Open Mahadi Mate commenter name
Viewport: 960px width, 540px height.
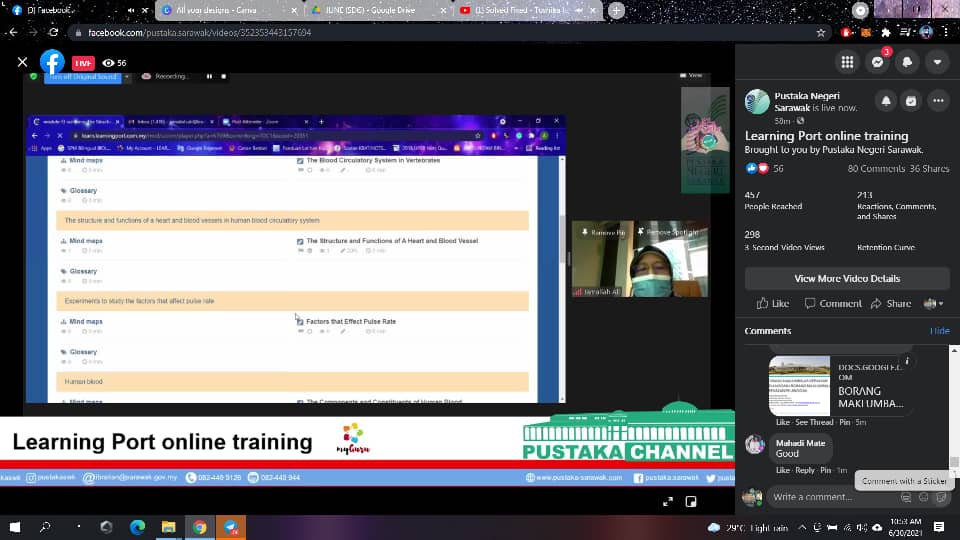click(x=800, y=443)
